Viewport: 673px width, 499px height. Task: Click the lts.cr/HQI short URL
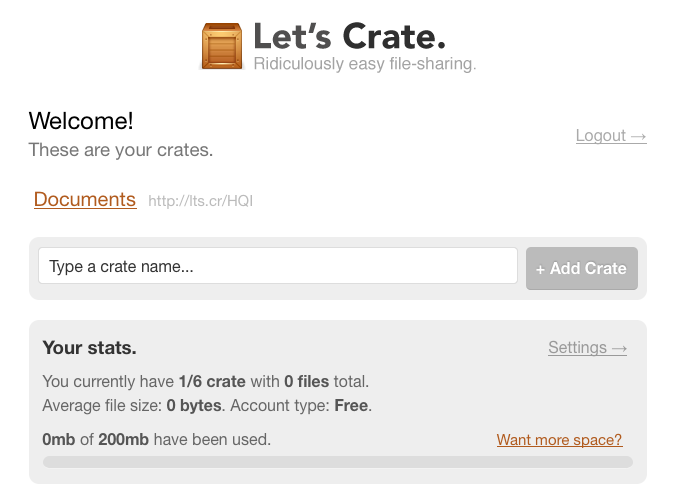[200, 201]
